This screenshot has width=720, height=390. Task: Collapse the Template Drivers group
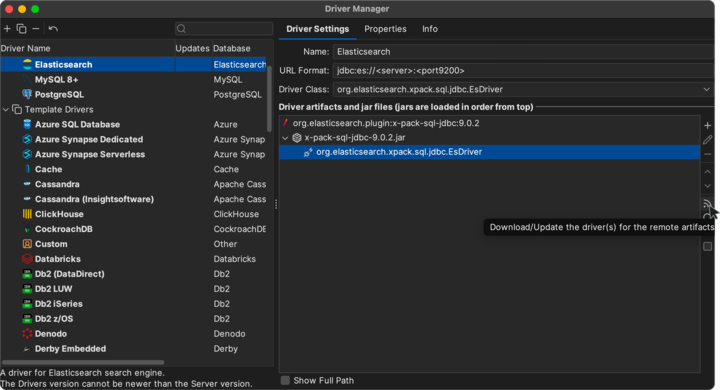[6, 109]
